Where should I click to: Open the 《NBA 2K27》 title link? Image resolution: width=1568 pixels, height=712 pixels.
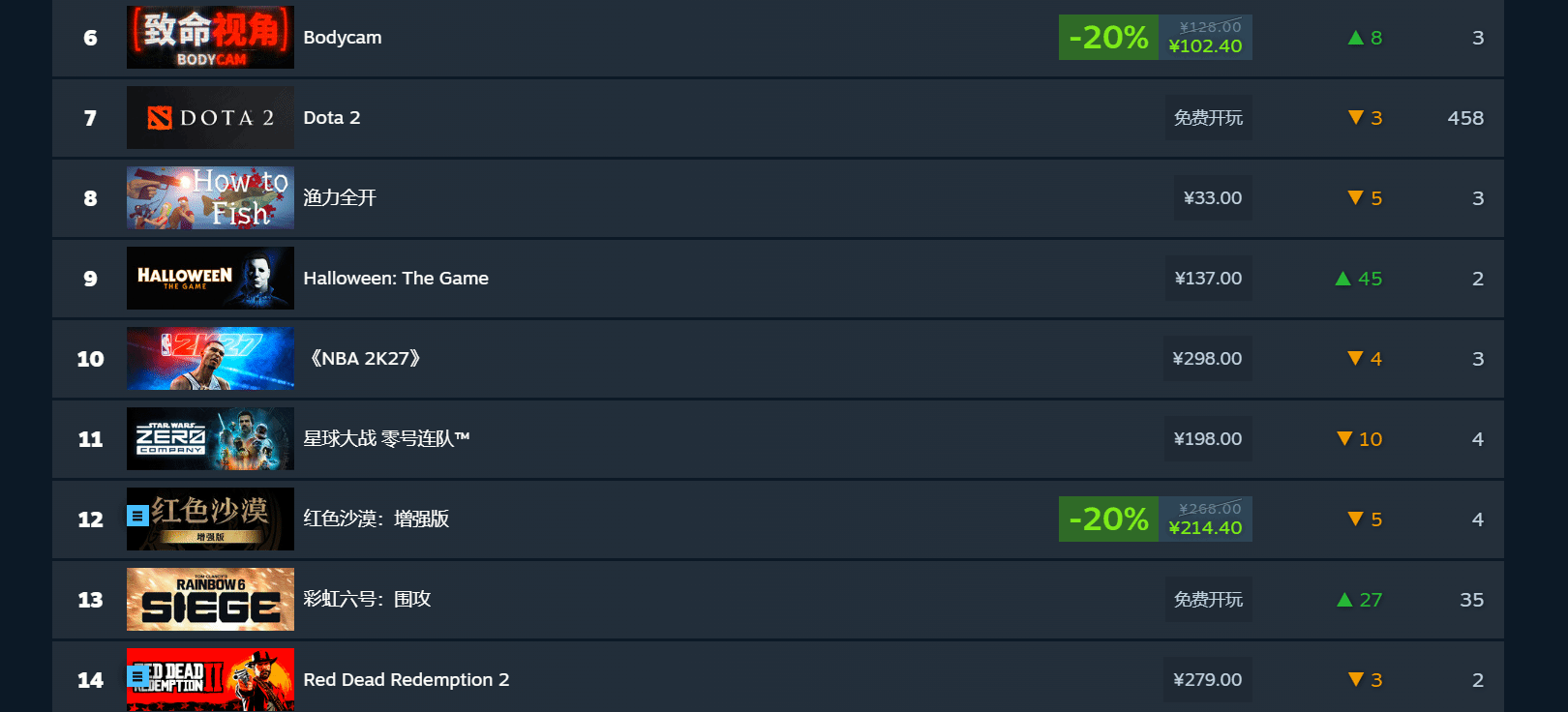coord(365,358)
